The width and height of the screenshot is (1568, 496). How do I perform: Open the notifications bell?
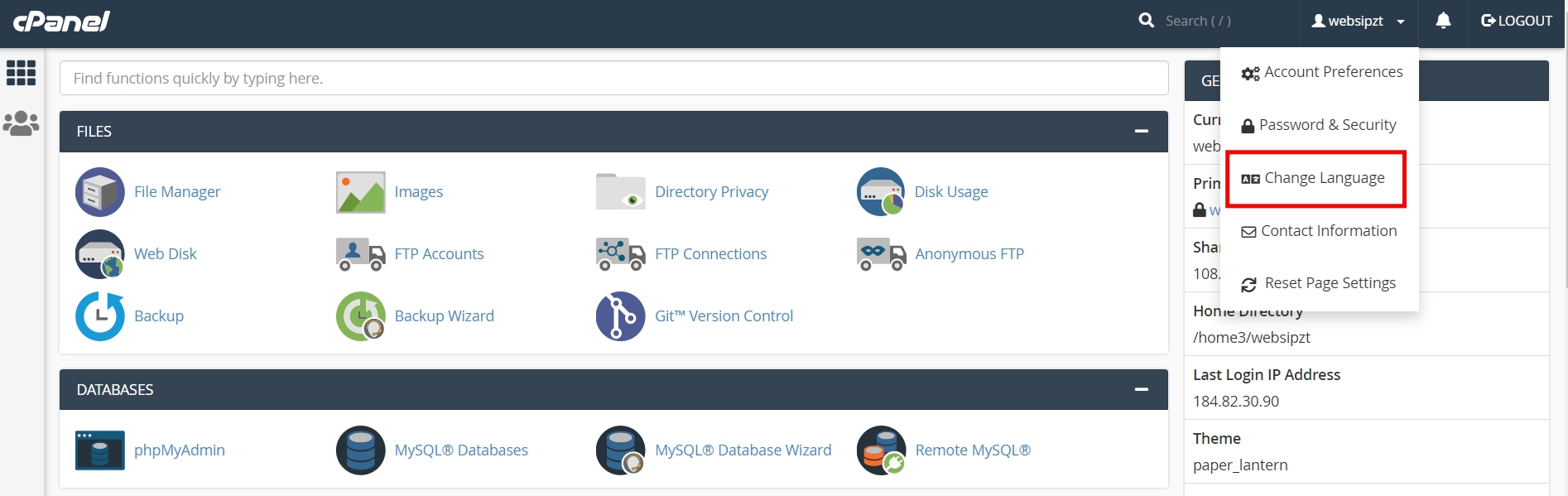[1443, 21]
